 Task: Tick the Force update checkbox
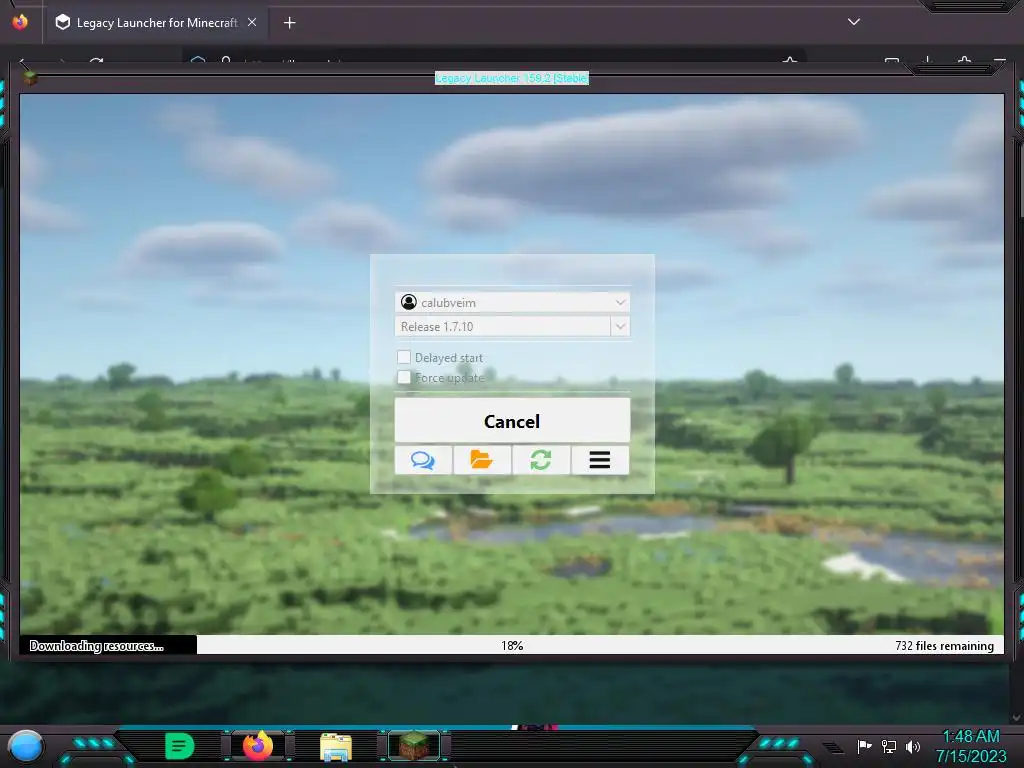[x=404, y=377]
